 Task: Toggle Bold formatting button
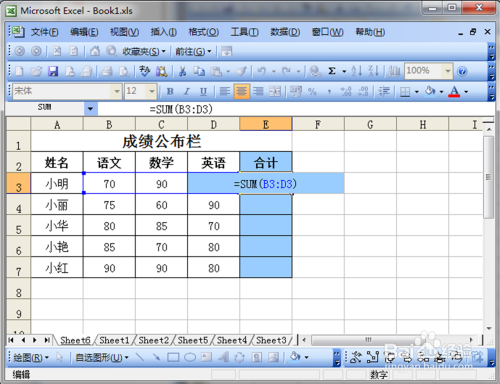coord(170,91)
